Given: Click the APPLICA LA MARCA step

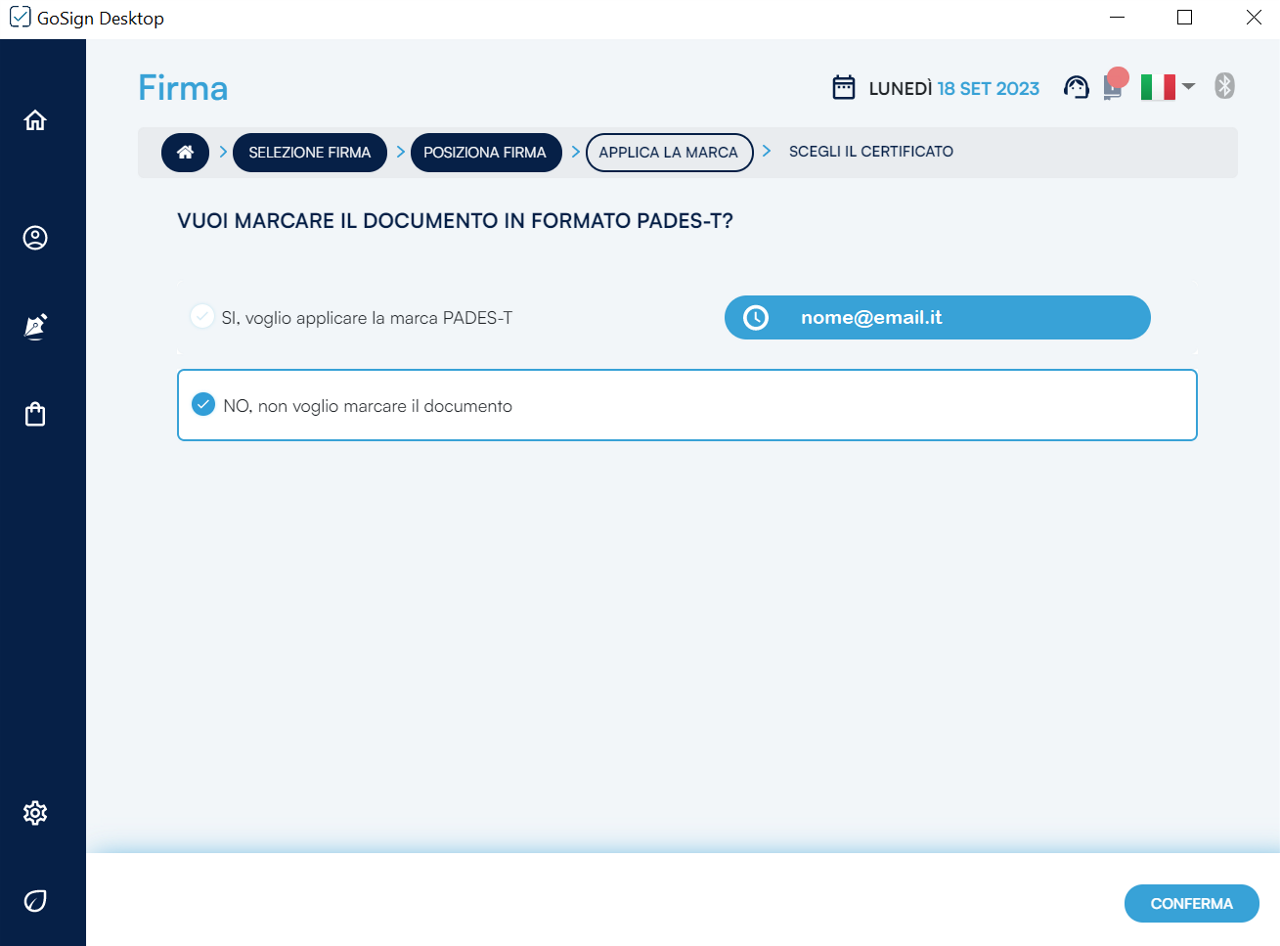Looking at the screenshot, I should [668, 152].
